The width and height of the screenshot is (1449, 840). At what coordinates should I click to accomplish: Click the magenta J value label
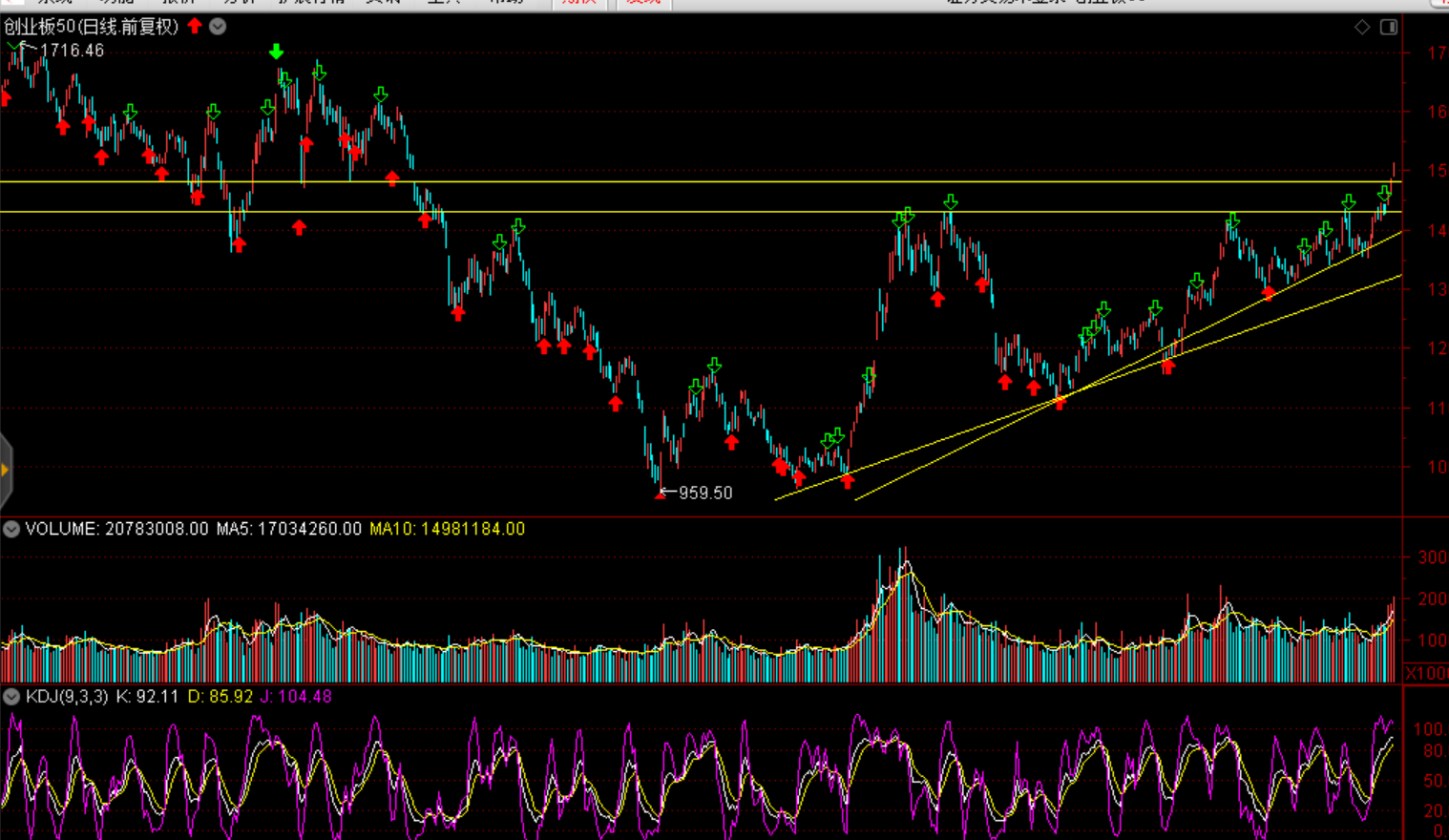coord(296,697)
